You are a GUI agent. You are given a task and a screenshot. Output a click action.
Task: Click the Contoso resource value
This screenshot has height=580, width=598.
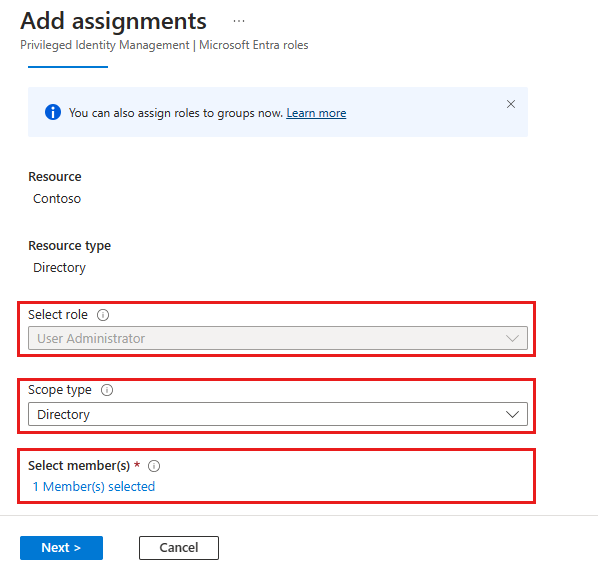57,199
